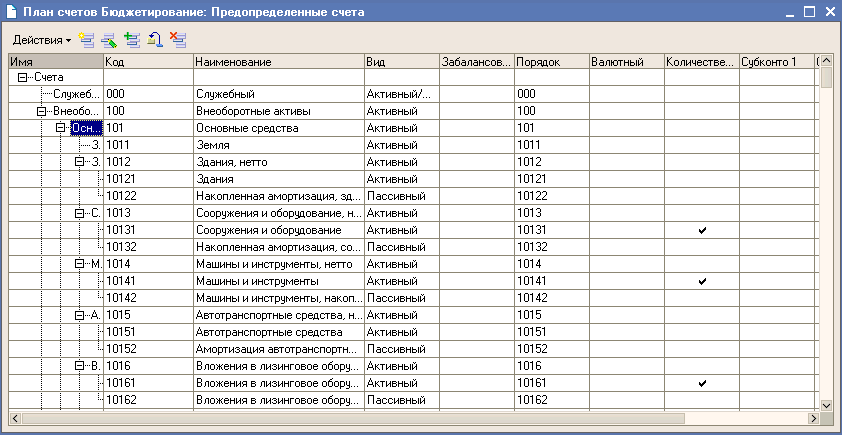Open the Действия dropdown menu

pyautogui.click(x=41, y=40)
